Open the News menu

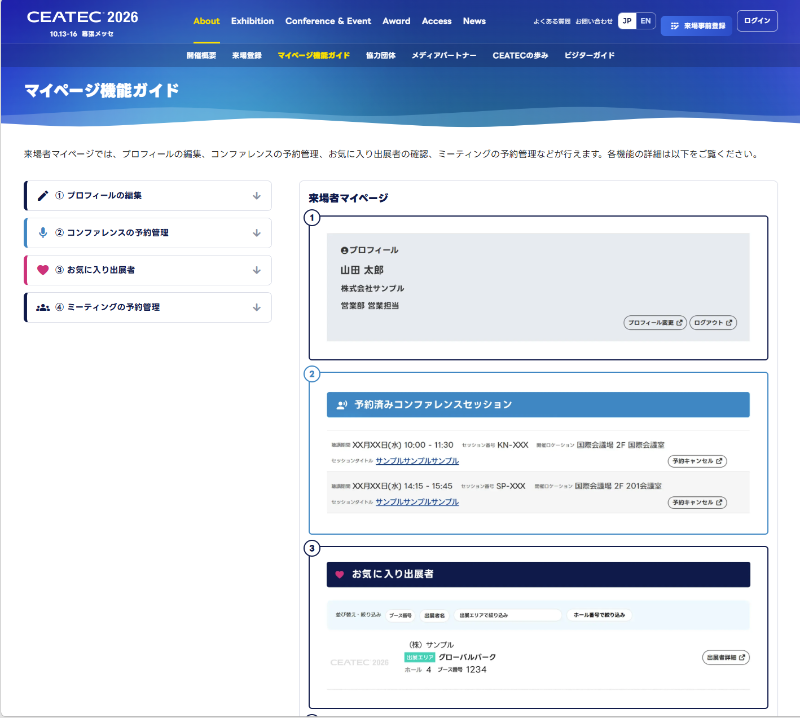[474, 21]
